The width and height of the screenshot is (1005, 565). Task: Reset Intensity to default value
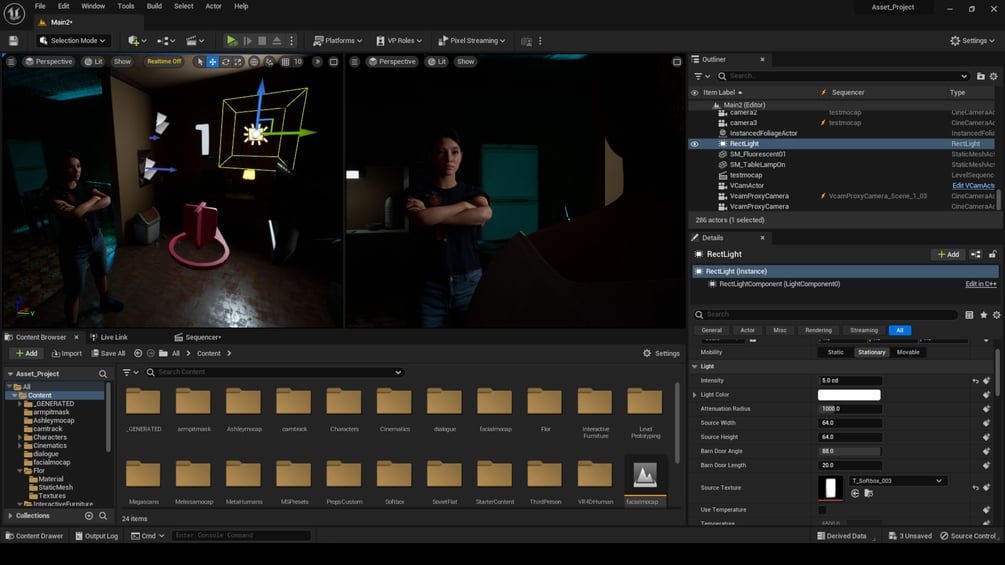[975, 381]
